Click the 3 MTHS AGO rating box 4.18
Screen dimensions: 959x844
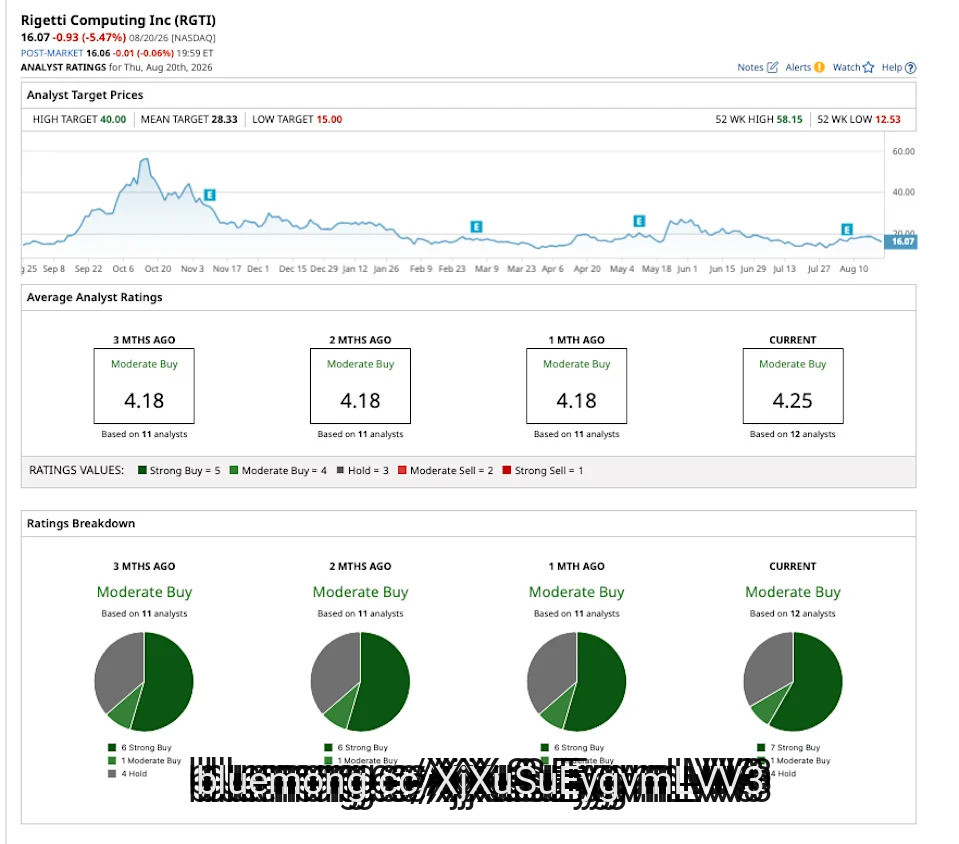pos(144,386)
